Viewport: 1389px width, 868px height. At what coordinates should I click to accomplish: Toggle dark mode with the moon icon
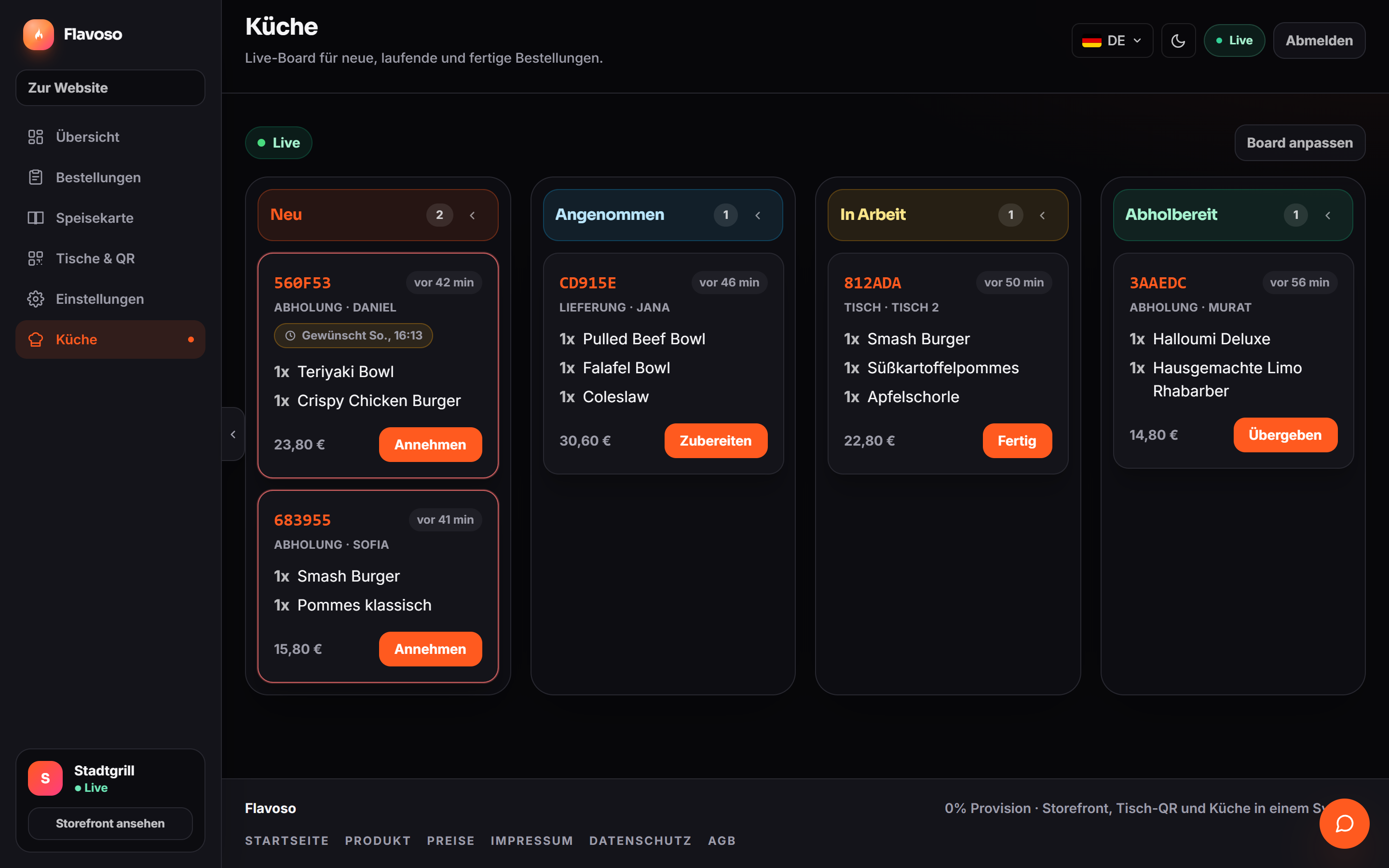[1178, 41]
